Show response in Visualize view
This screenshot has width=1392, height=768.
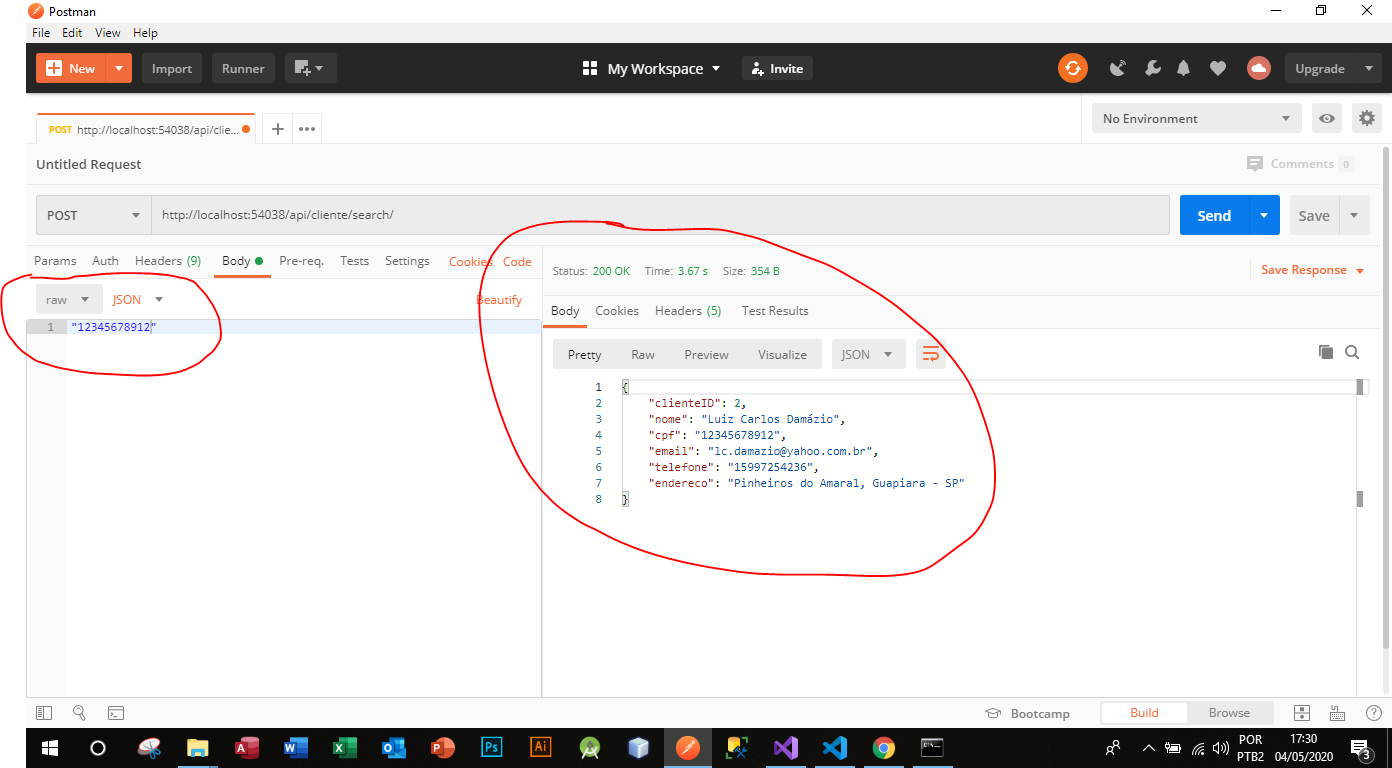[782, 354]
